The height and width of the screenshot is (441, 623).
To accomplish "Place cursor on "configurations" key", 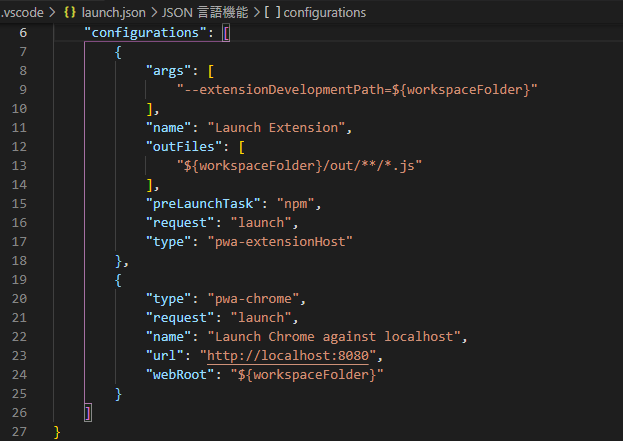I will [145, 33].
